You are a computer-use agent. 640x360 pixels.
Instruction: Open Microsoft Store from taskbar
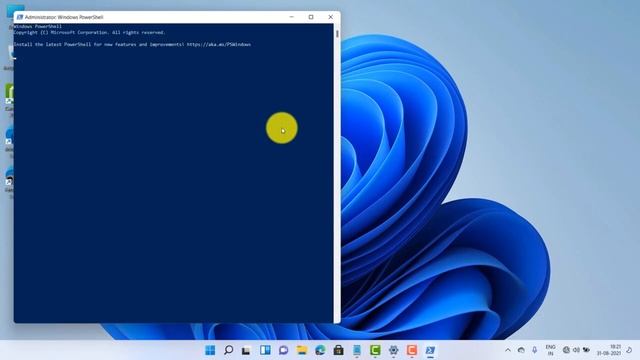[x=338, y=350]
